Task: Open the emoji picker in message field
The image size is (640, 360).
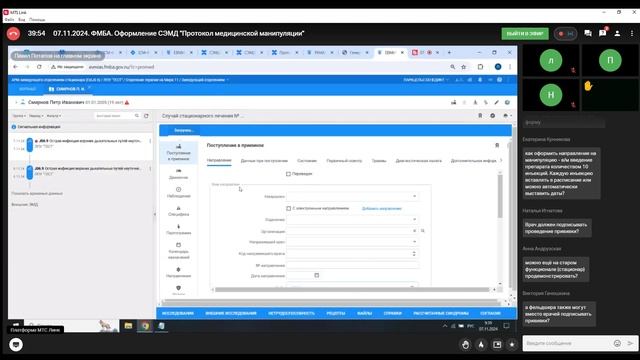Action: [x=617, y=343]
